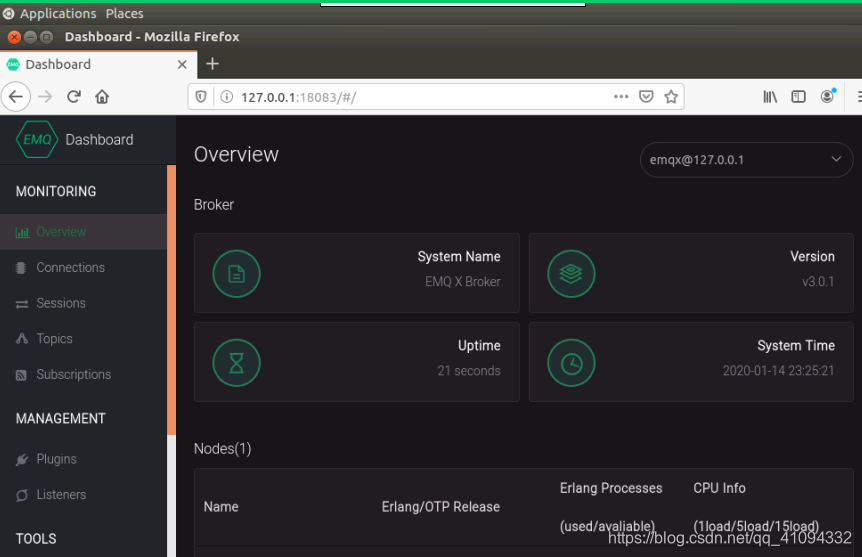Open the Places menu

tap(125, 13)
